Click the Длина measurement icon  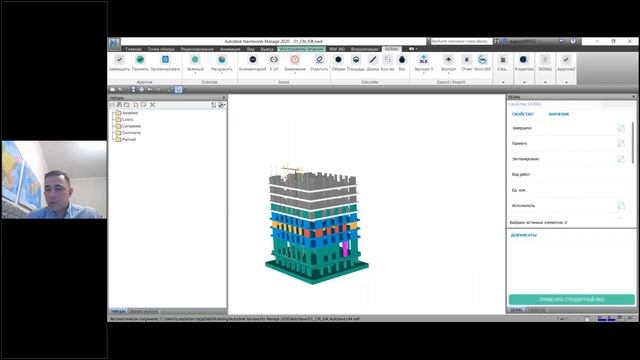(x=373, y=60)
